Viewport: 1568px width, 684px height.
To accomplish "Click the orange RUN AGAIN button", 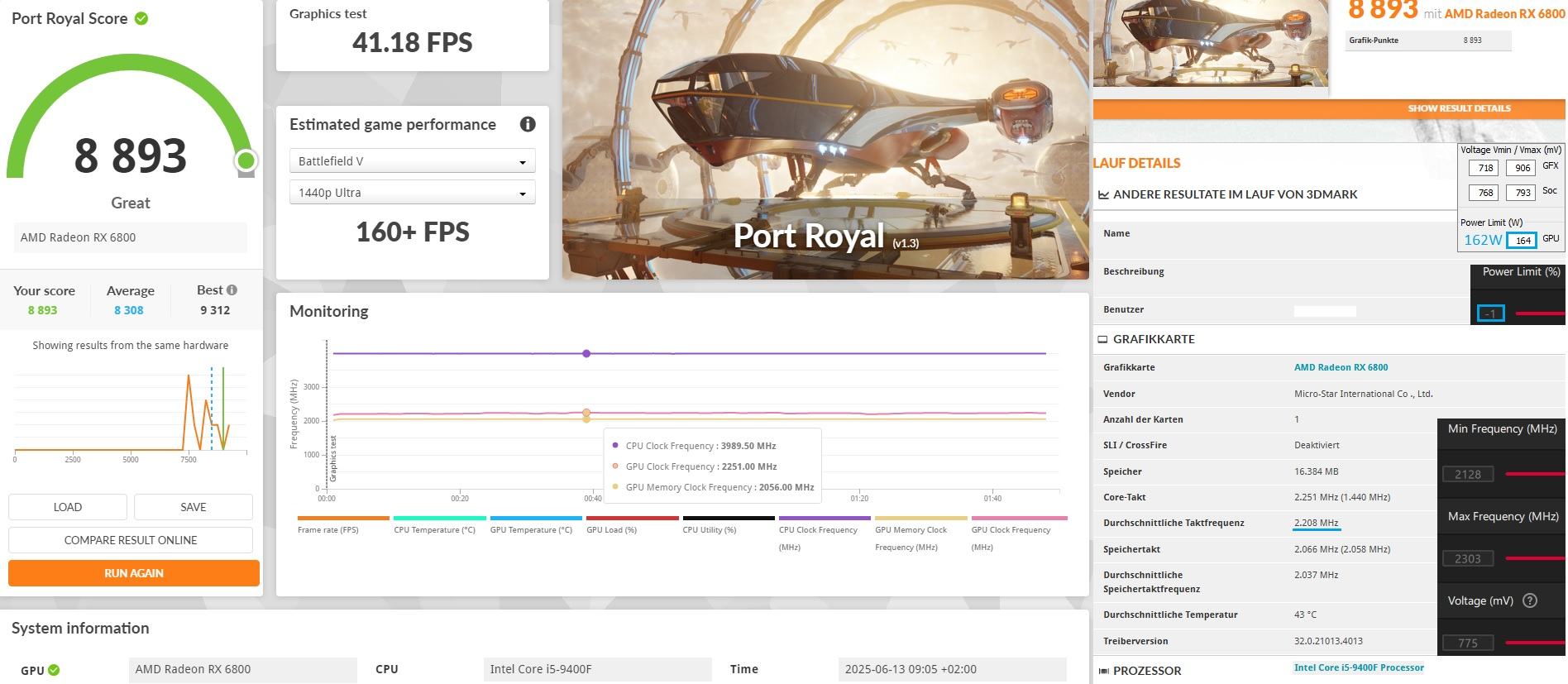I will [x=134, y=573].
